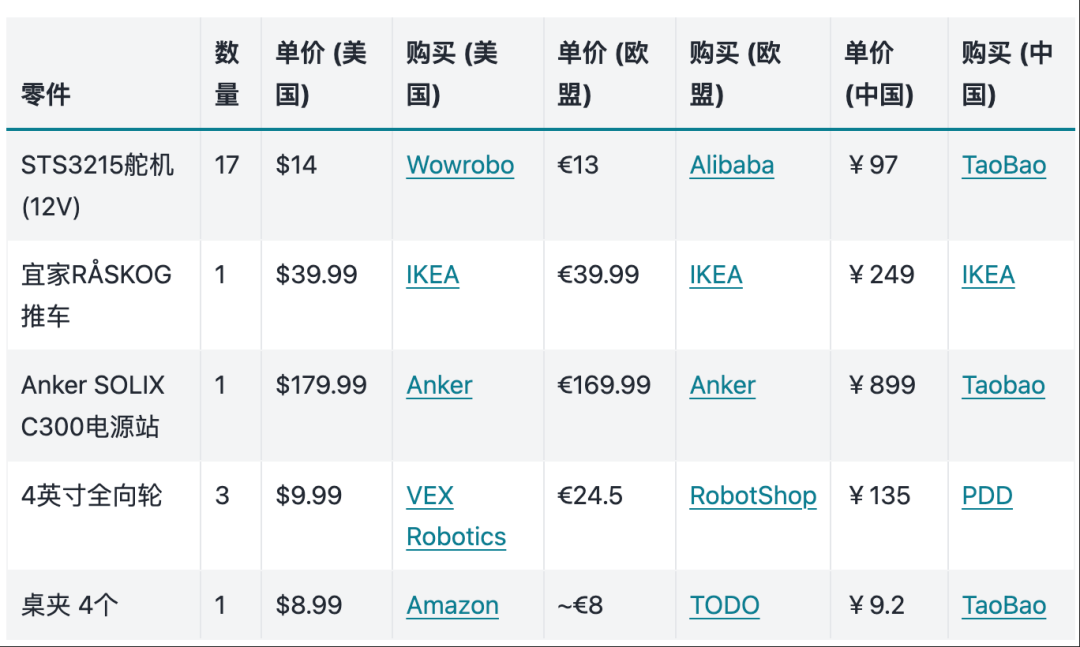Click the ¥249 price for RÅSKOG cart
The image size is (1080, 647).
pos(881,275)
